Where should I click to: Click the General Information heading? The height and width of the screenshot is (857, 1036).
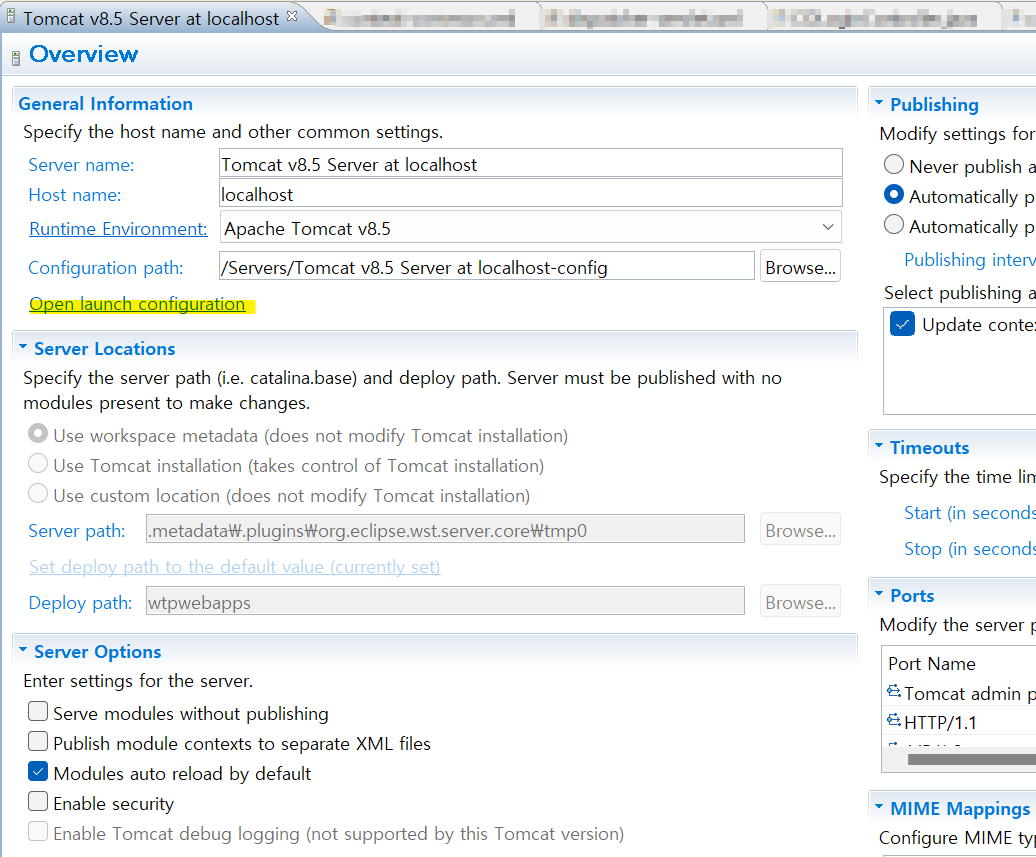106,104
